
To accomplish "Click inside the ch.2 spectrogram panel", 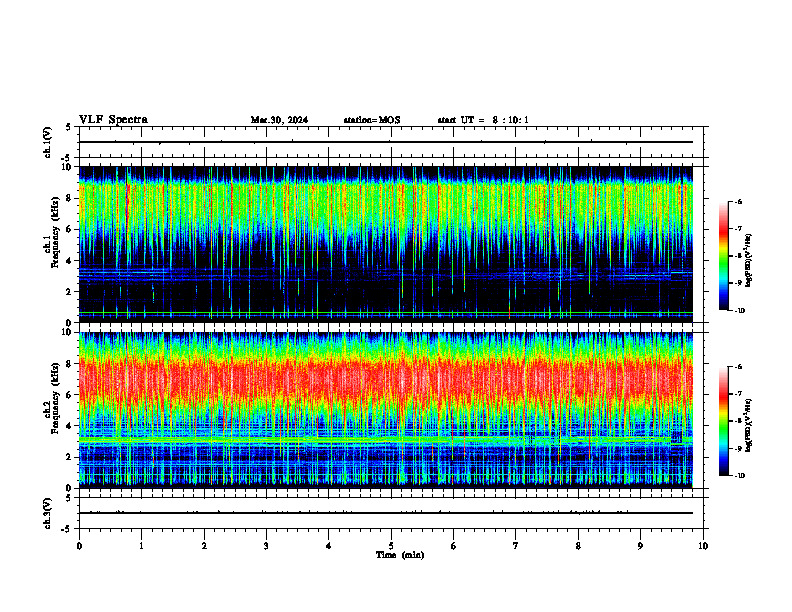I will tap(386, 410).
